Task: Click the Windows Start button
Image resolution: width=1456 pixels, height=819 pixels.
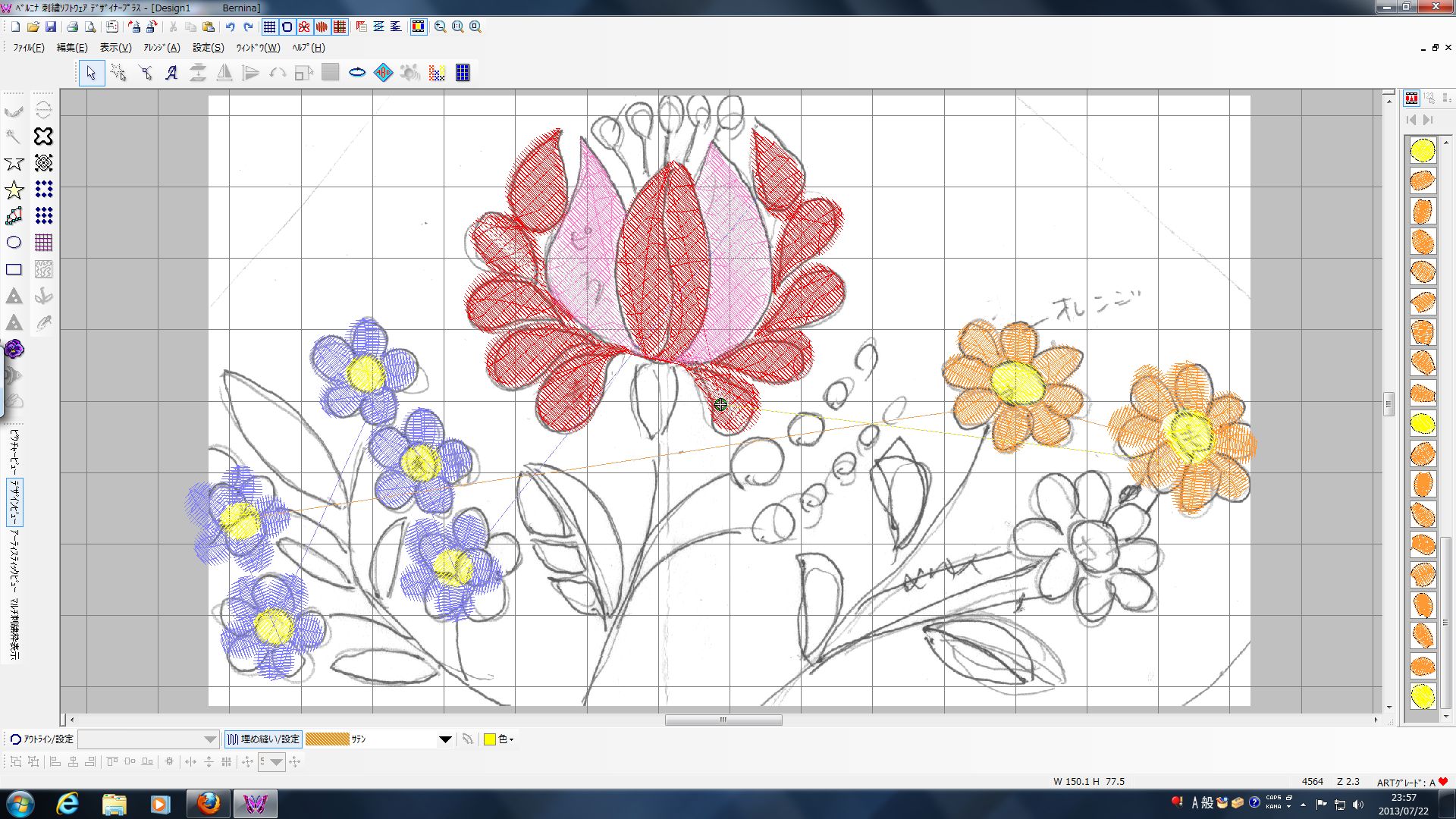Action: 20,804
